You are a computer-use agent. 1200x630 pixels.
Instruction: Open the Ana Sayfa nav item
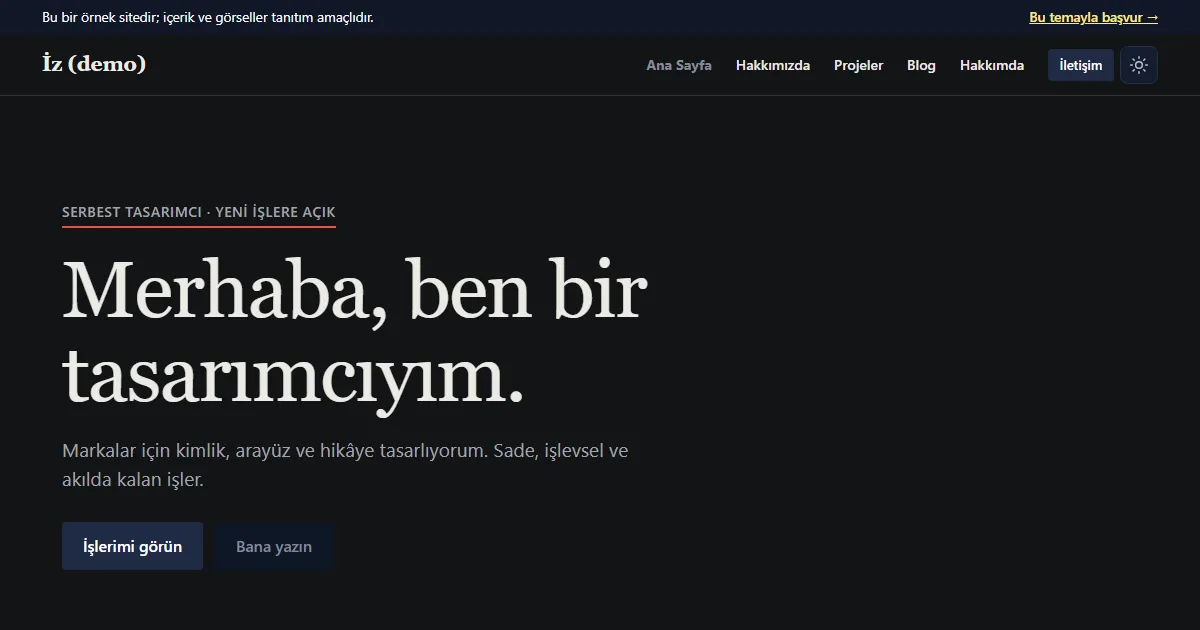pyautogui.click(x=679, y=65)
